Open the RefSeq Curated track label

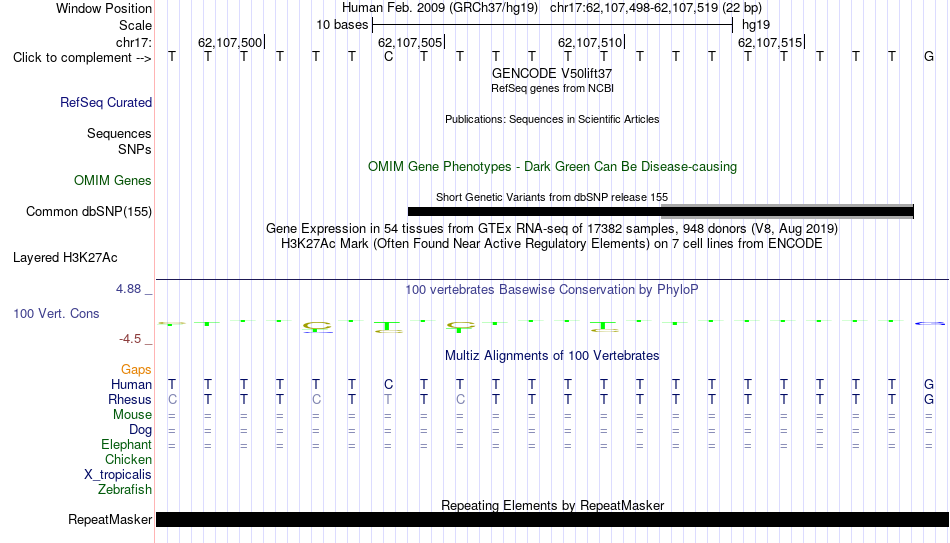[x=106, y=102]
